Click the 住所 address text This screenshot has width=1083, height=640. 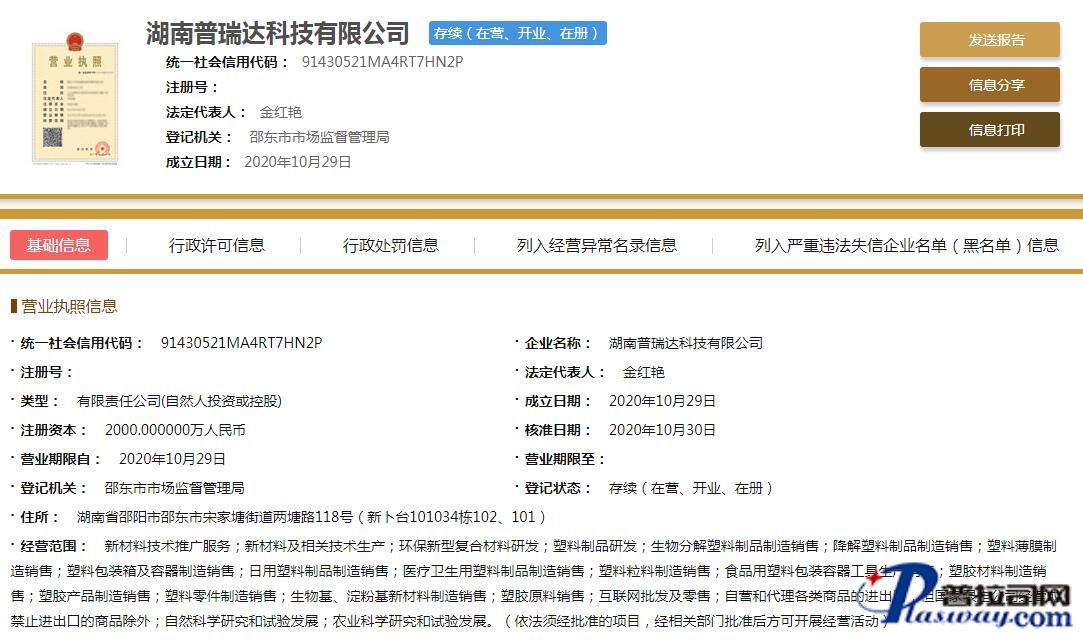(312, 517)
